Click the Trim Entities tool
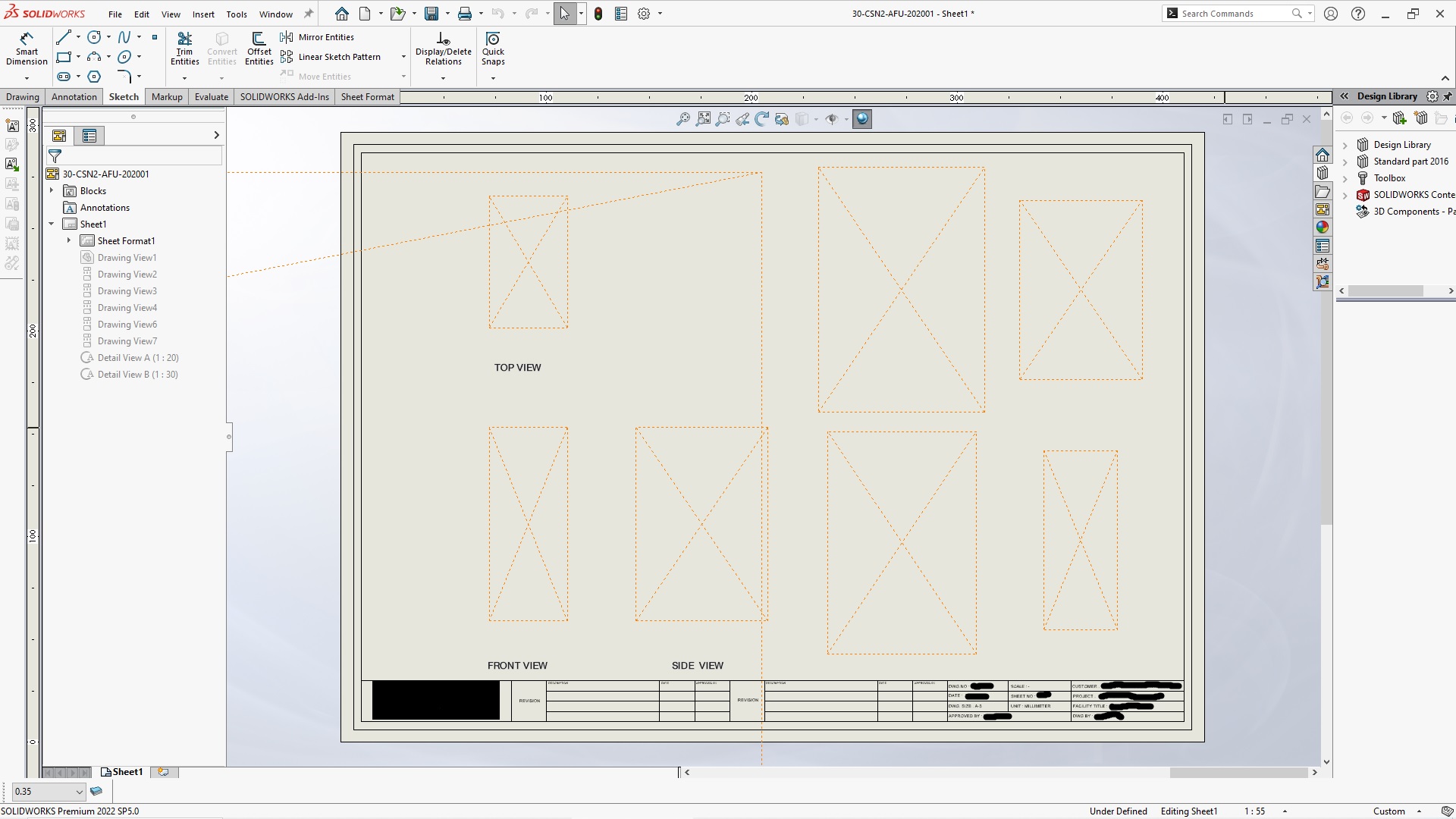The height and width of the screenshot is (819, 1456). 184,49
